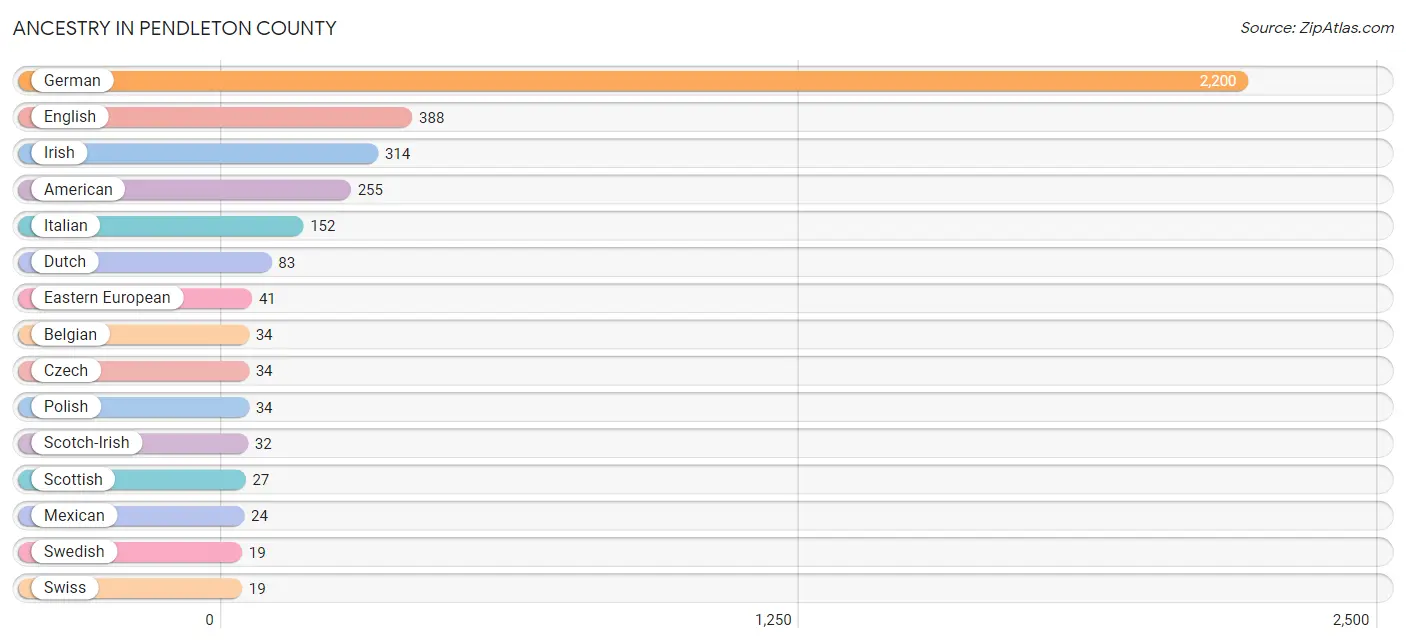The image size is (1406, 644).
Task: Click the Eastern European label
Action: pyautogui.click(x=107, y=298)
